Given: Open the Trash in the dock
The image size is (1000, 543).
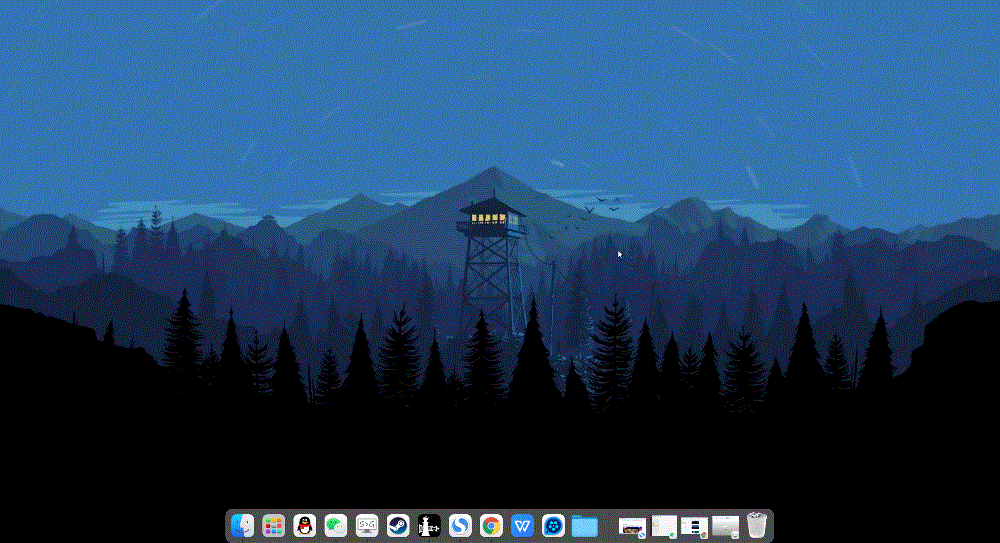Looking at the screenshot, I should click(x=756, y=526).
